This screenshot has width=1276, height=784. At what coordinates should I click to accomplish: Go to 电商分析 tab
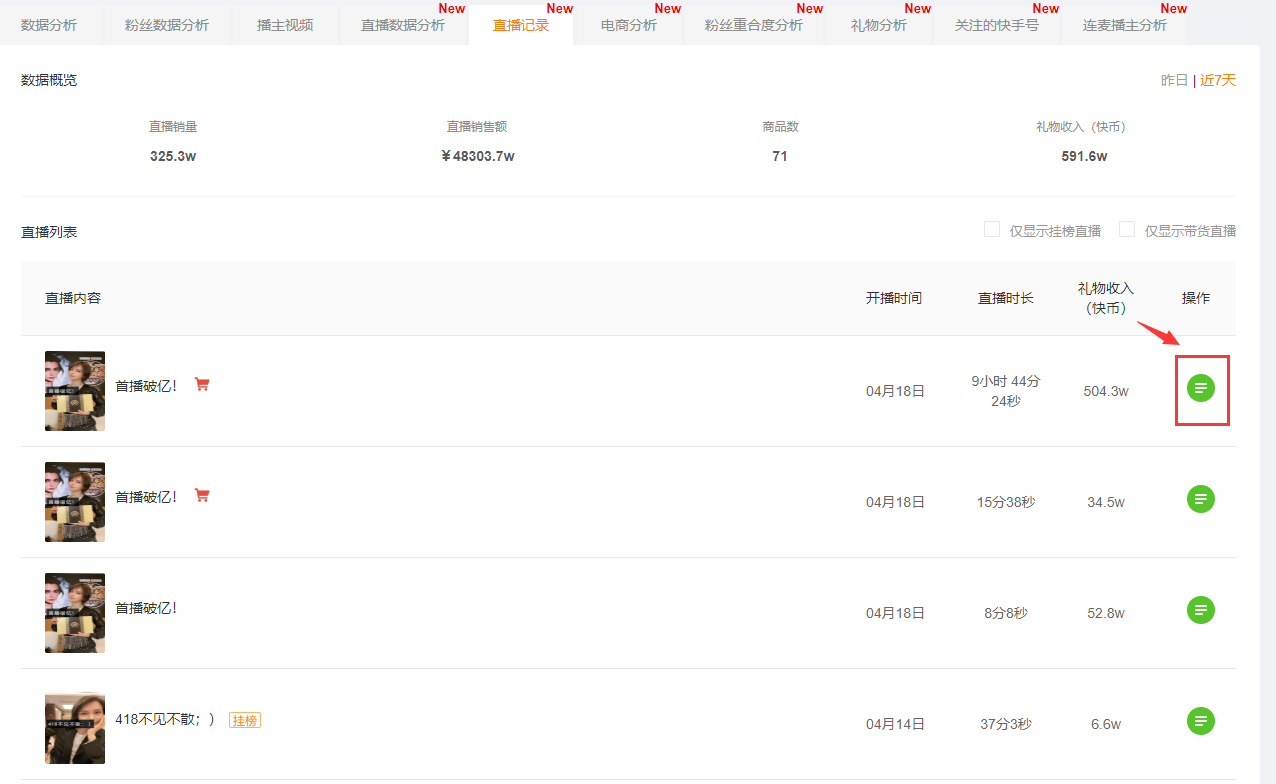(629, 25)
